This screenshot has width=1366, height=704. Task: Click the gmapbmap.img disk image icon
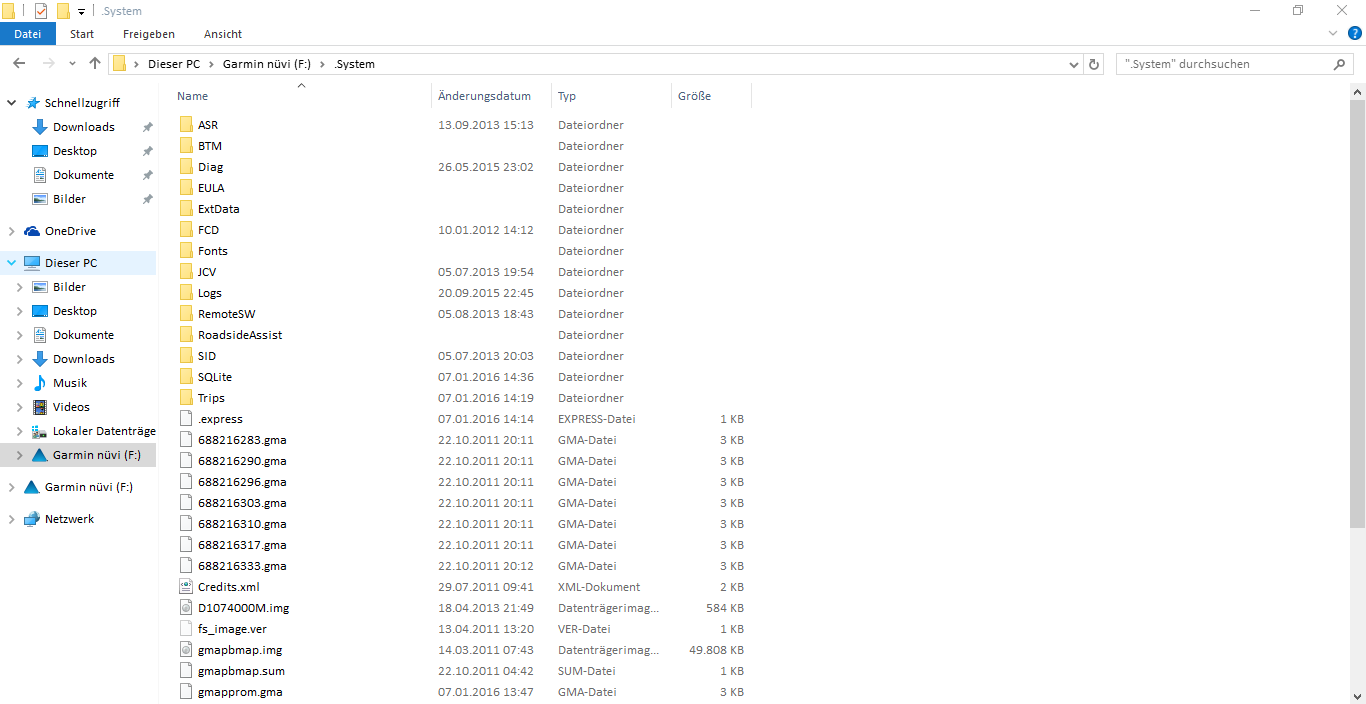pyautogui.click(x=186, y=650)
